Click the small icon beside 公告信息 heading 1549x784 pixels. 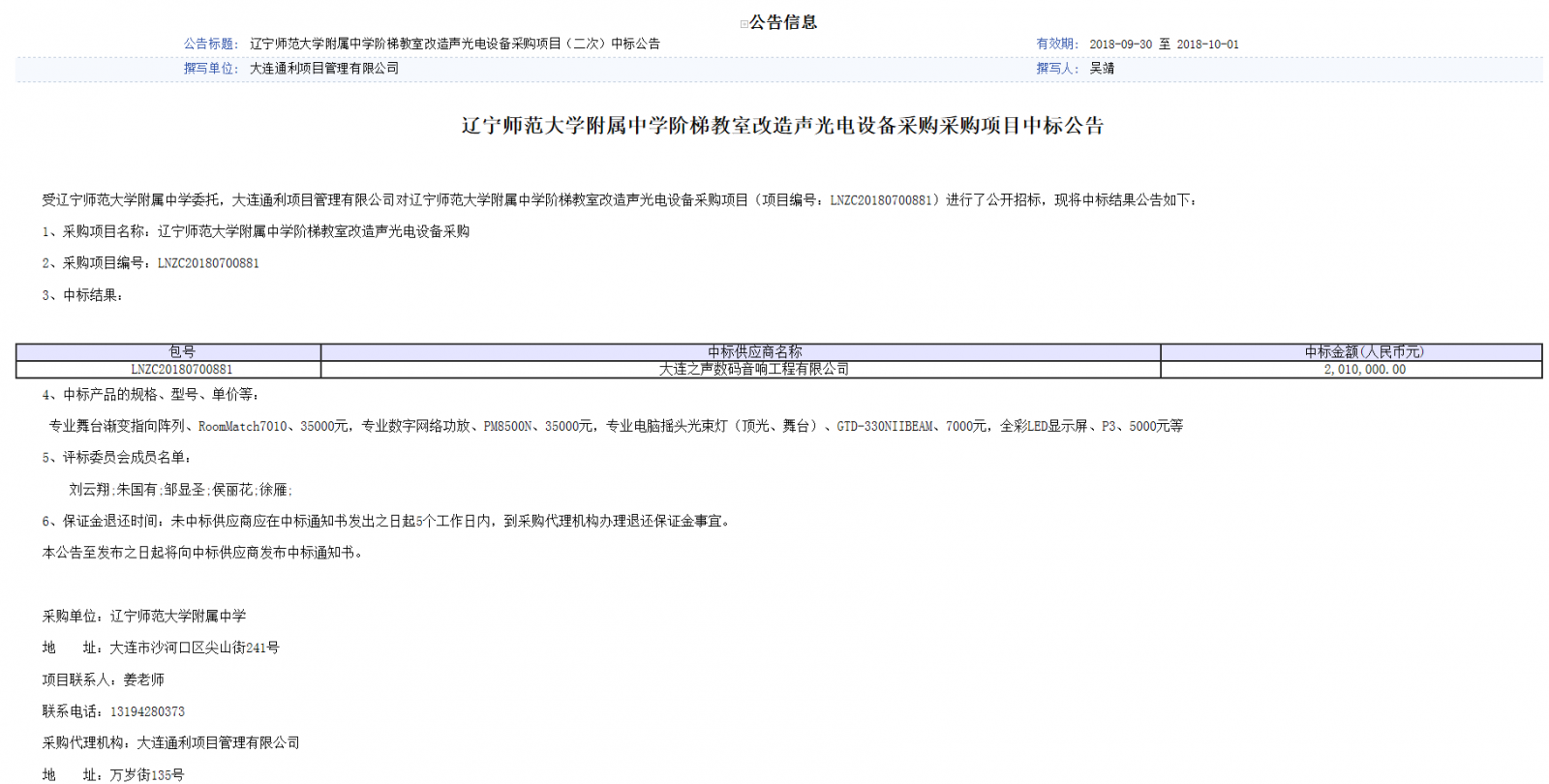[744, 24]
